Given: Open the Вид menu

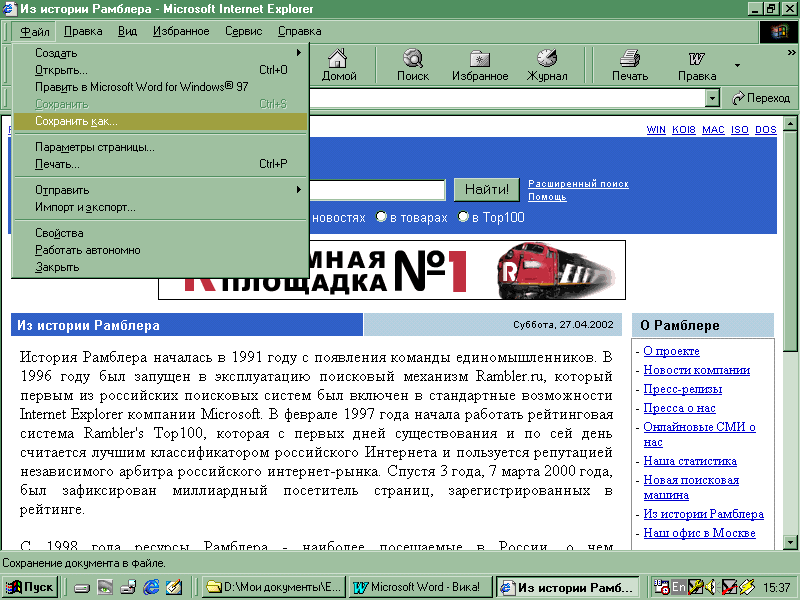Looking at the screenshot, I should [128, 32].
